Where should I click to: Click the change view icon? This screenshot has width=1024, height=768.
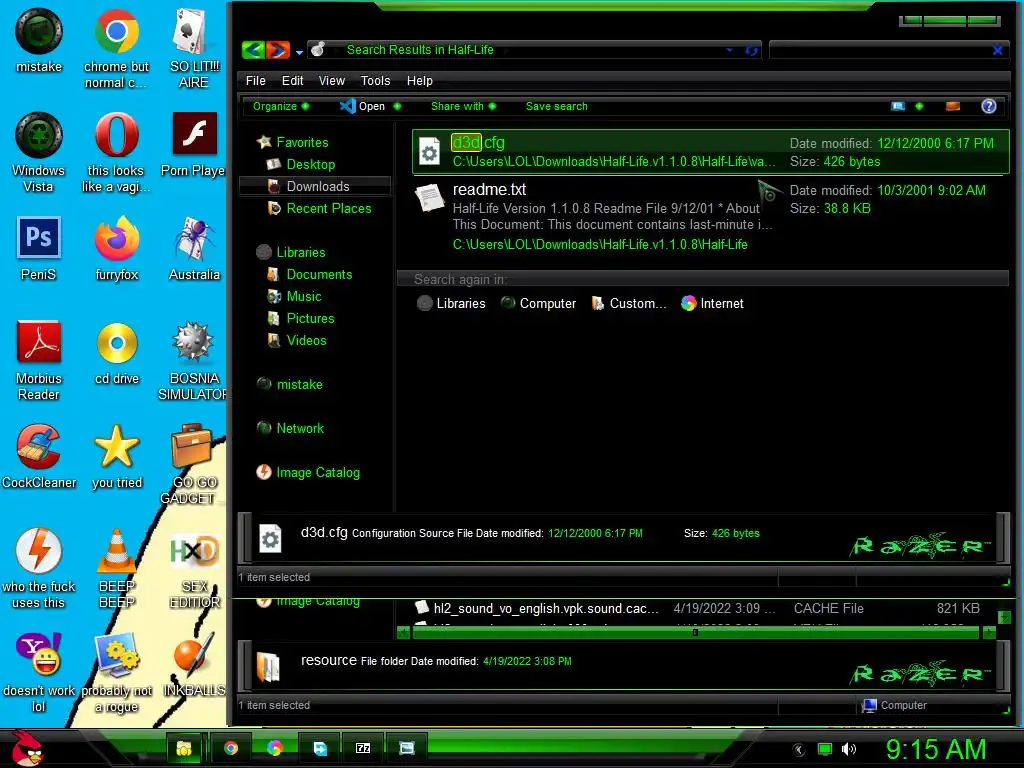(x=899, y=106)
